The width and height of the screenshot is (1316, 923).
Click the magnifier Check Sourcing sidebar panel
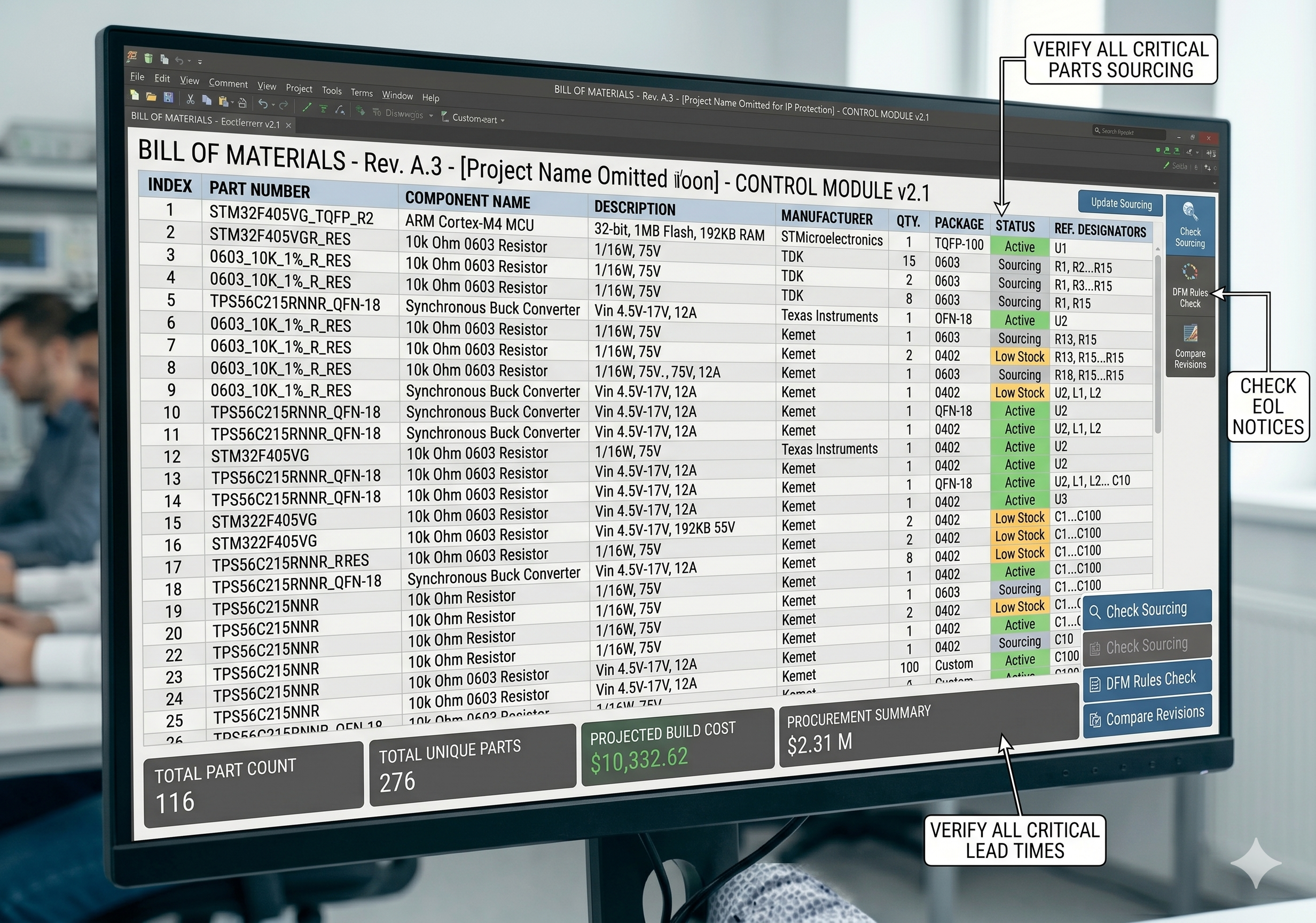[x=1190, y=226]
